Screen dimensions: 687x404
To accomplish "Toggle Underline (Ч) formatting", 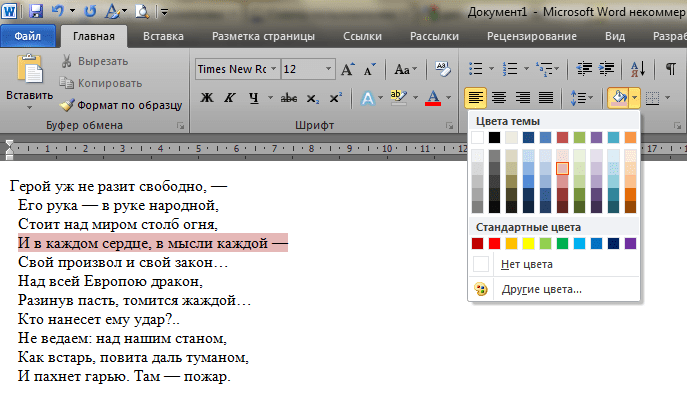I will (254, 98).
